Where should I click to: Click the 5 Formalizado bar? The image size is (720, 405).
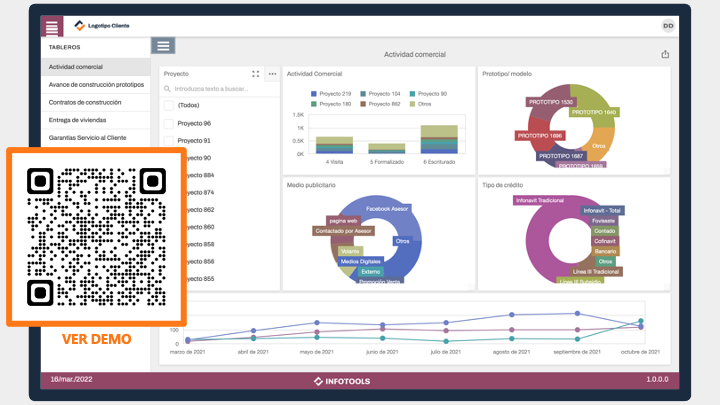point(387,148)
